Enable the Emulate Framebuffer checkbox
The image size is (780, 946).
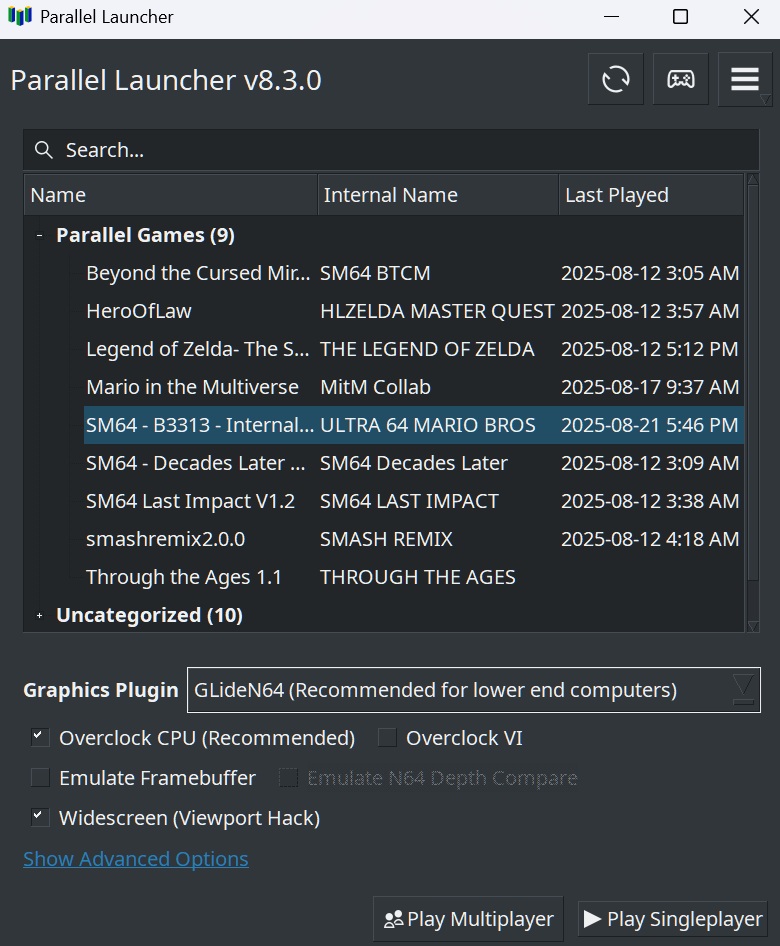40,778
